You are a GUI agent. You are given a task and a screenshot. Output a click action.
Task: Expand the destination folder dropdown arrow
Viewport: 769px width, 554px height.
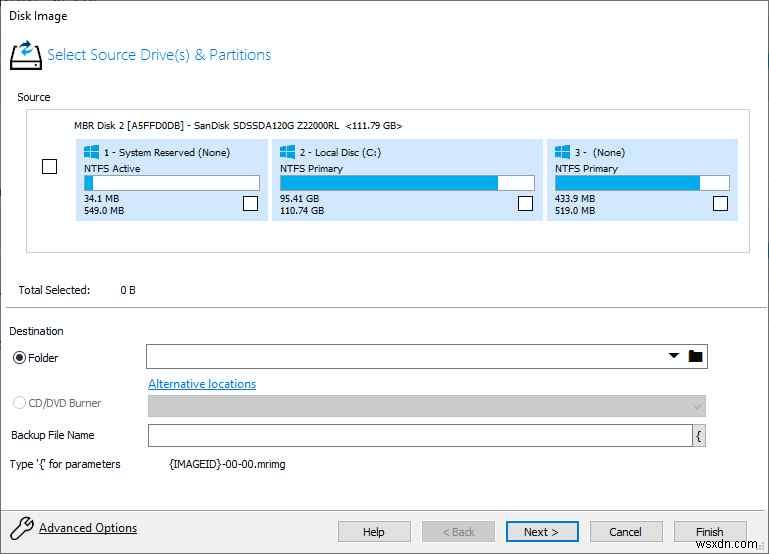point(674,357)
